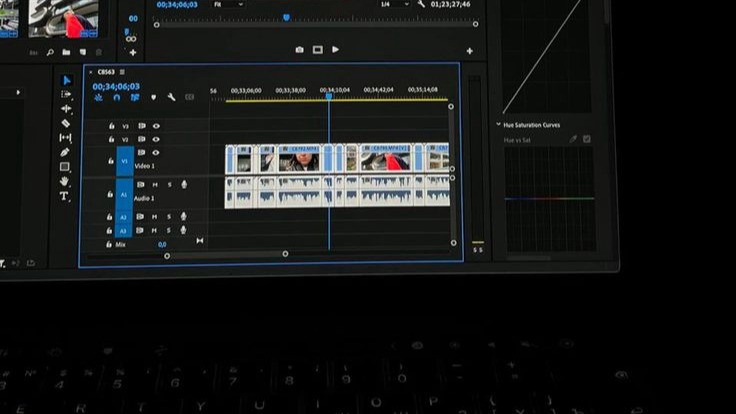Mute the Audio 1 track
The image size is (736, 414).
click(x=155, y=185)
